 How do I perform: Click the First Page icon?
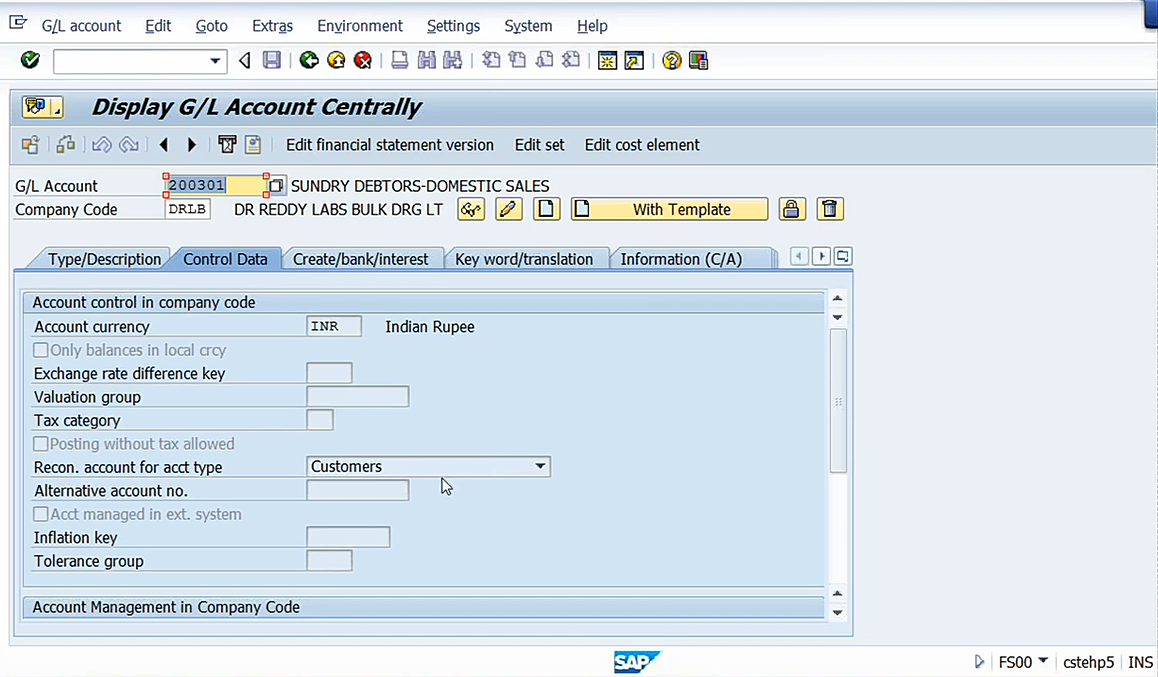491,60
